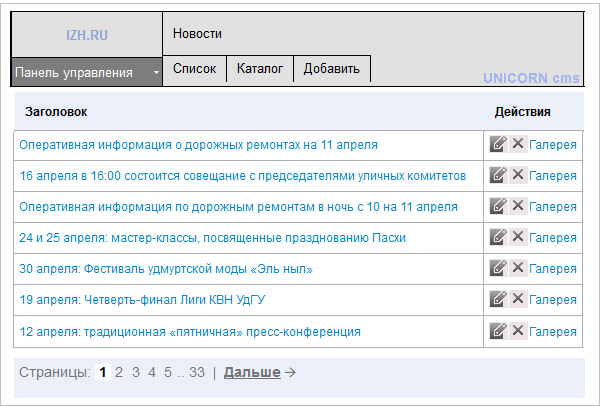Switch to the Список tab
Image resolution: width=600 pixels, height=406 pixels.
[194, 68]
